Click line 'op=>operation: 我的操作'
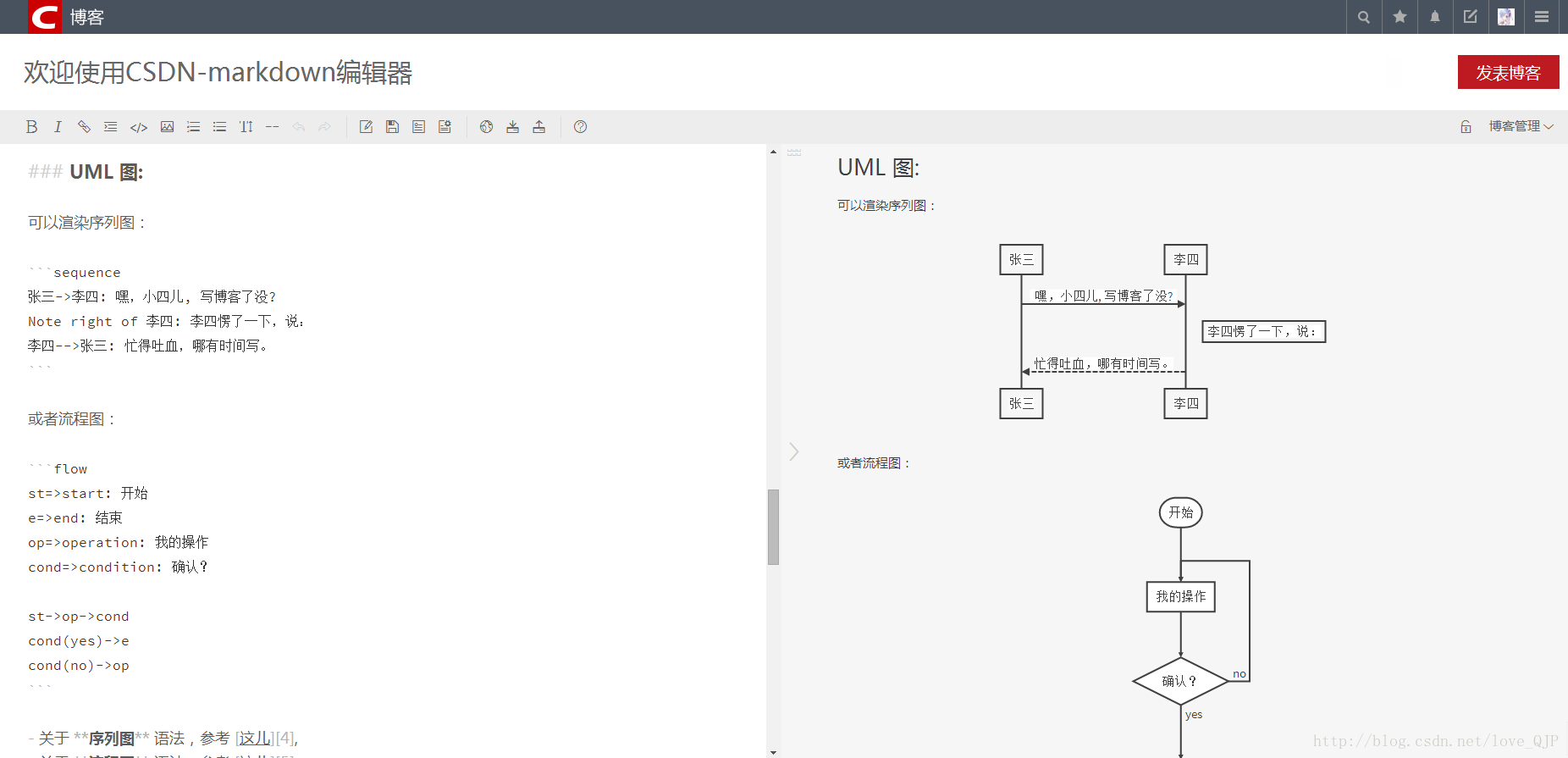Viewport: 1568px width, 758px height. [119, 543]
